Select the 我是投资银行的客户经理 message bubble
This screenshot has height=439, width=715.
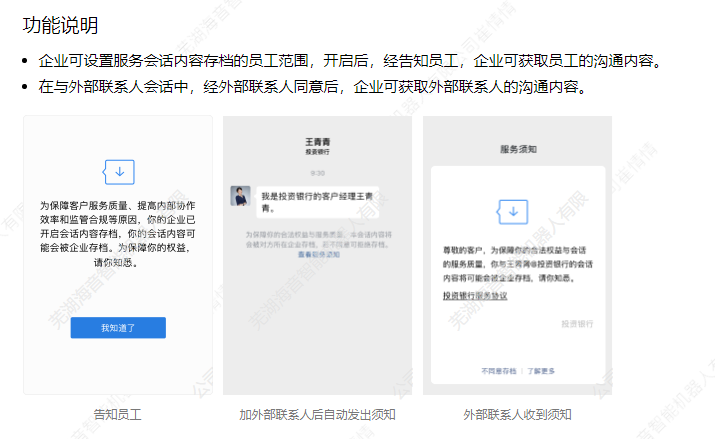pos(320,201)
